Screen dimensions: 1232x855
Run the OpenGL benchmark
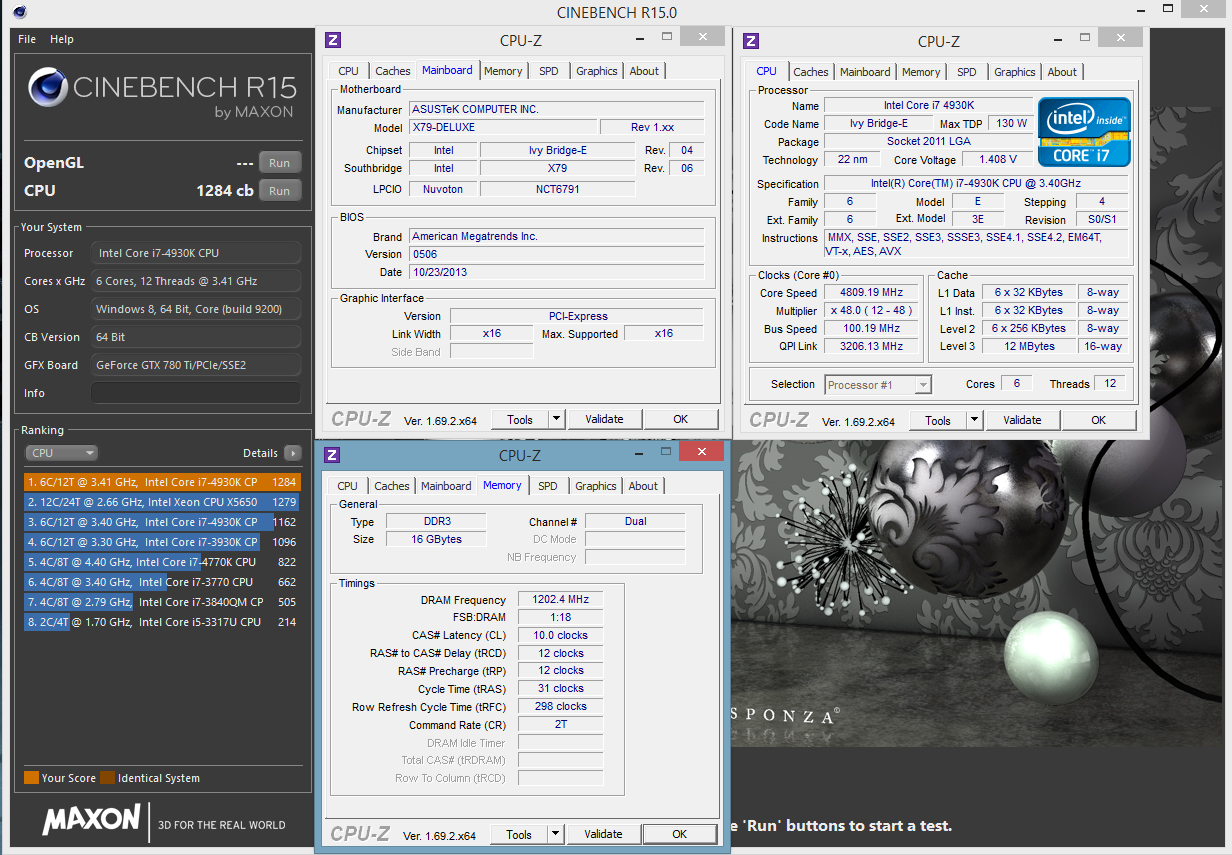point(280,163)
